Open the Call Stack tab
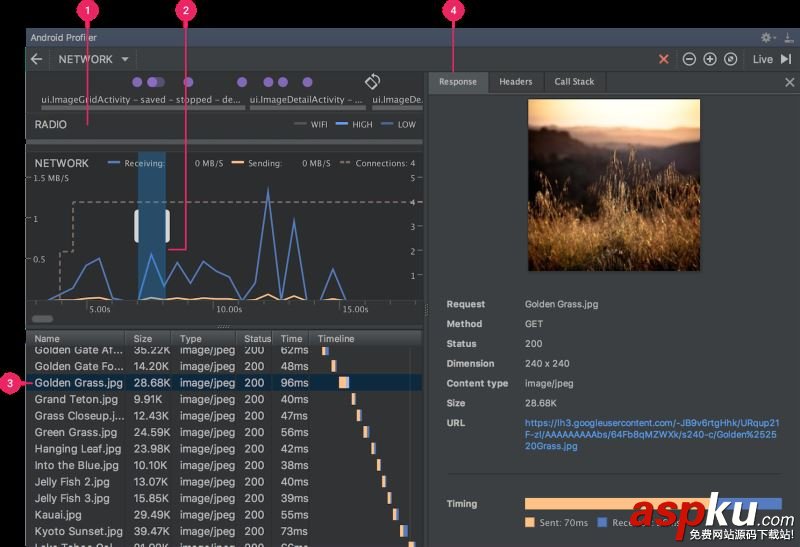This screenshot has width=800, height=547. (x=574, y=82)
